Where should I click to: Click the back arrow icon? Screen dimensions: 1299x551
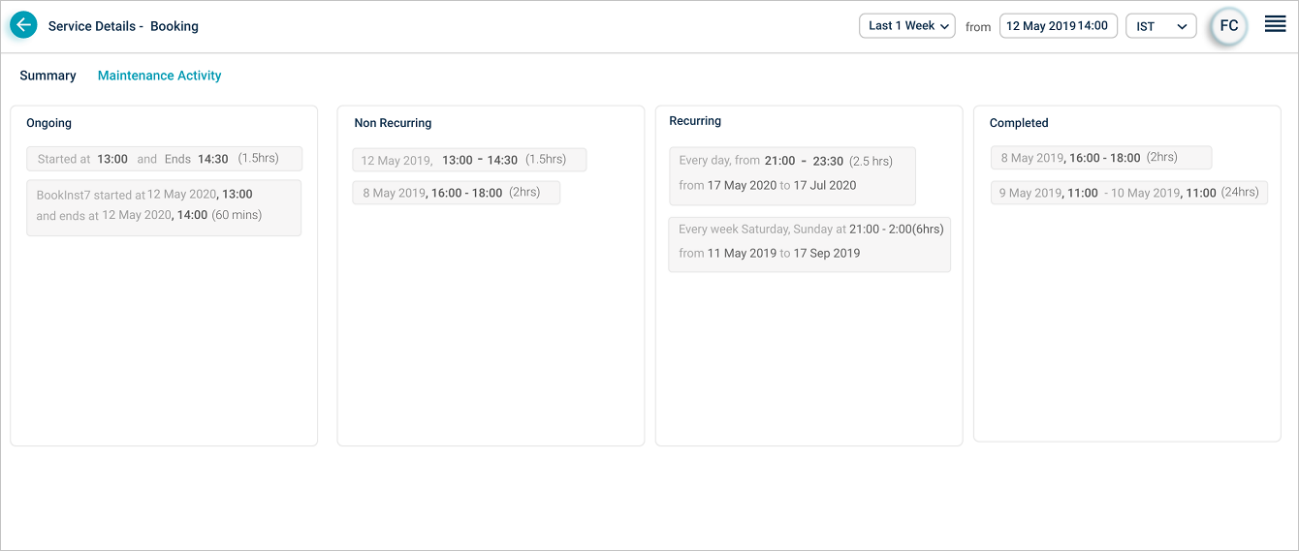(23, 26)
